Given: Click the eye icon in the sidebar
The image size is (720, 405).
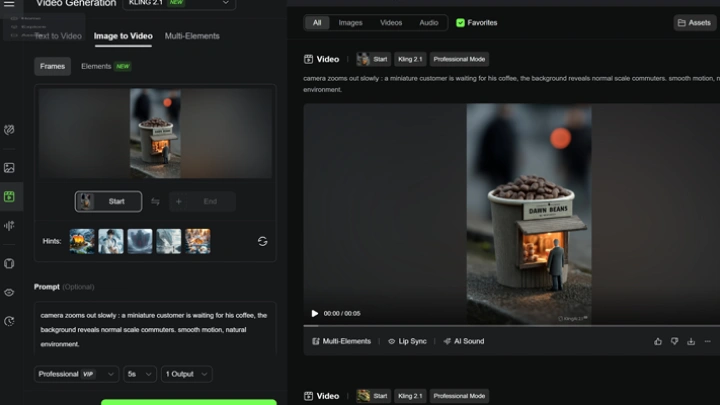Looking at the screenshot, I should point(9,292).
